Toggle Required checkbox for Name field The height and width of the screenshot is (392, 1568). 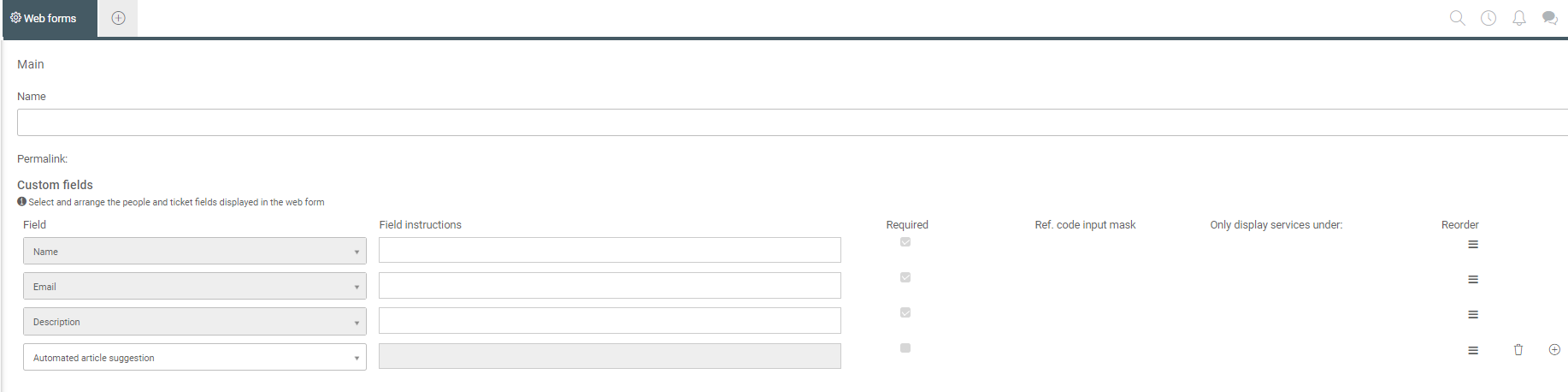pyautogui.click(x=905, y=242)
